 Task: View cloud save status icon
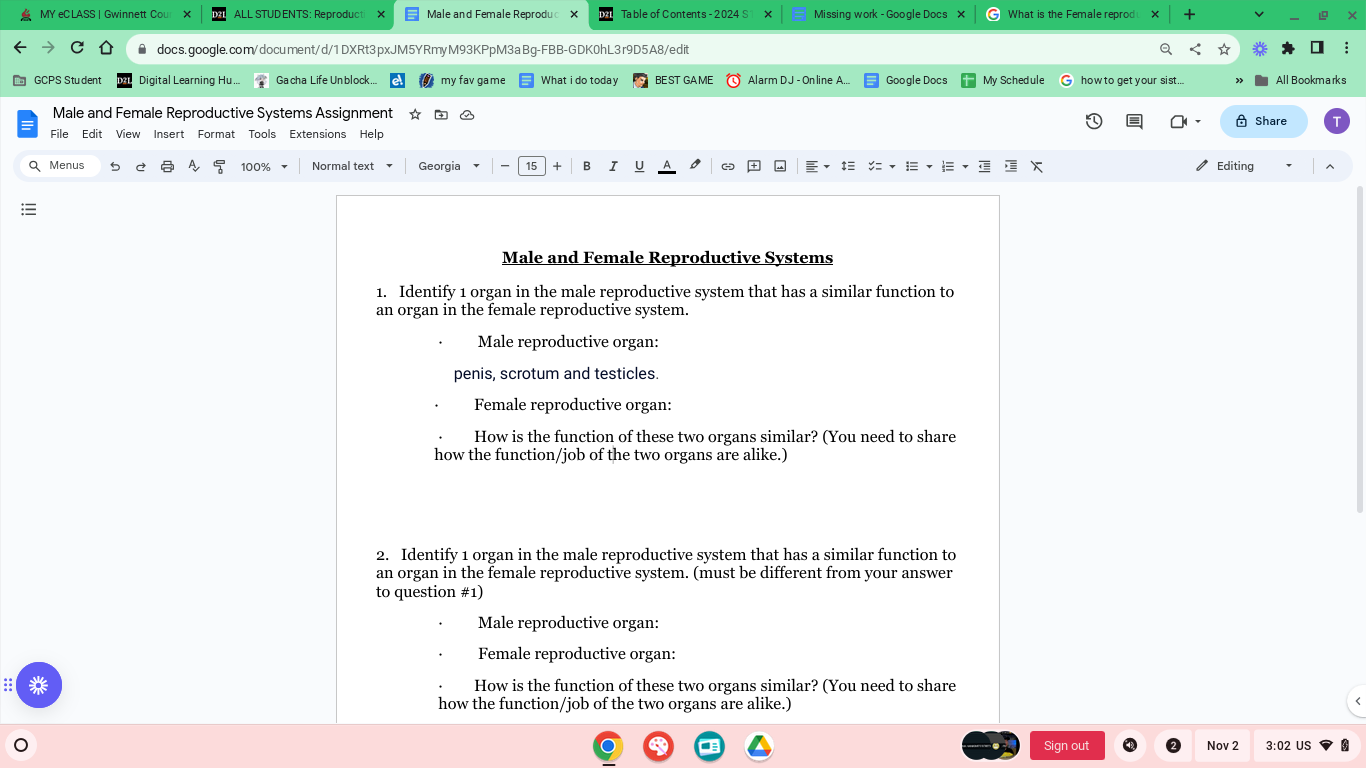point(467,114)
